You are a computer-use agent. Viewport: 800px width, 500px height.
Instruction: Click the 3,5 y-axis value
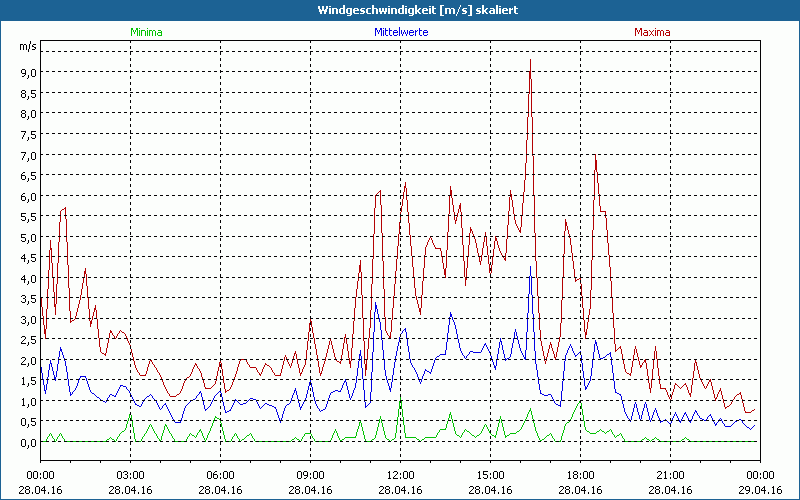28,299
